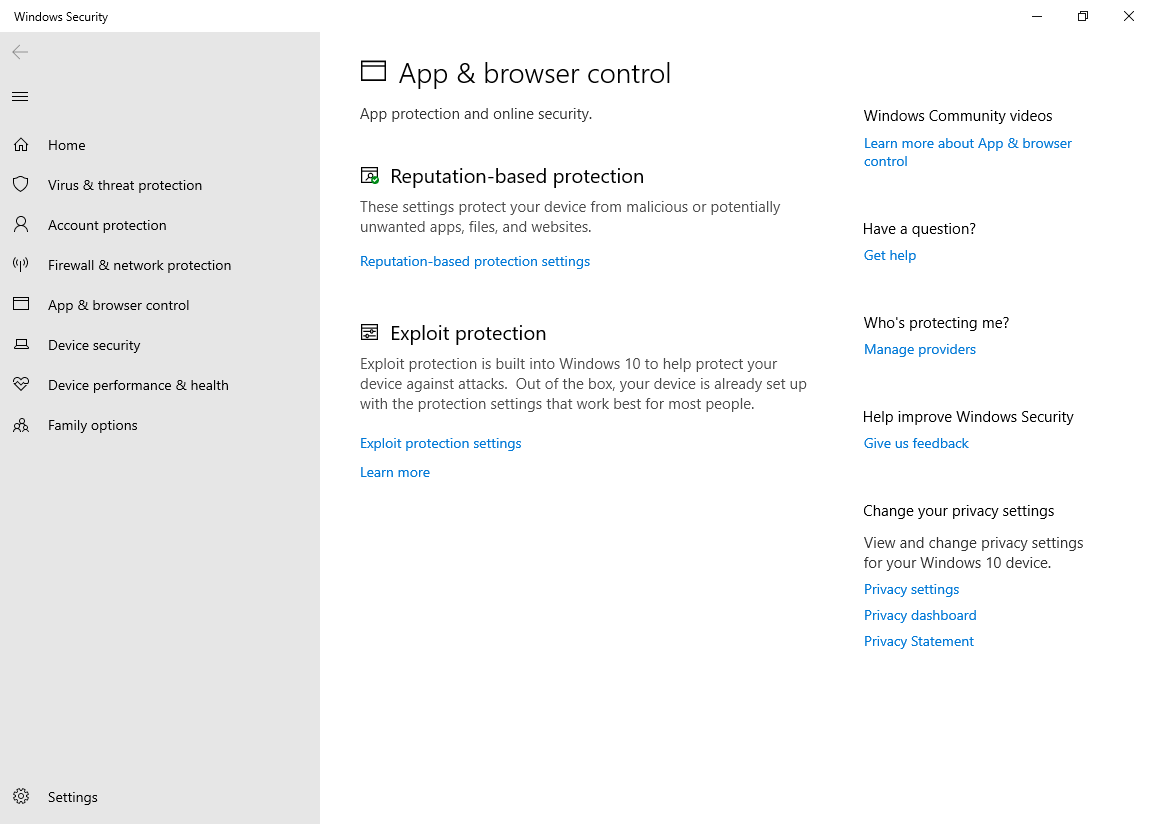Click the Home house icon

coord(20,145)
